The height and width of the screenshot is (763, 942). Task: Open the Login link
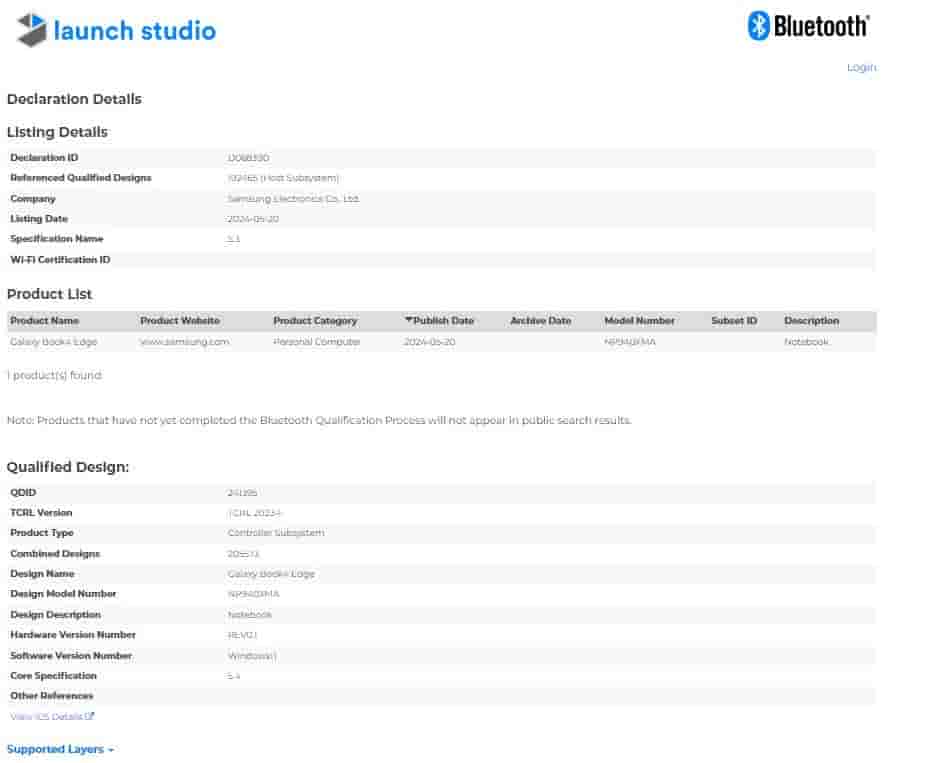[x=860, y=67]
